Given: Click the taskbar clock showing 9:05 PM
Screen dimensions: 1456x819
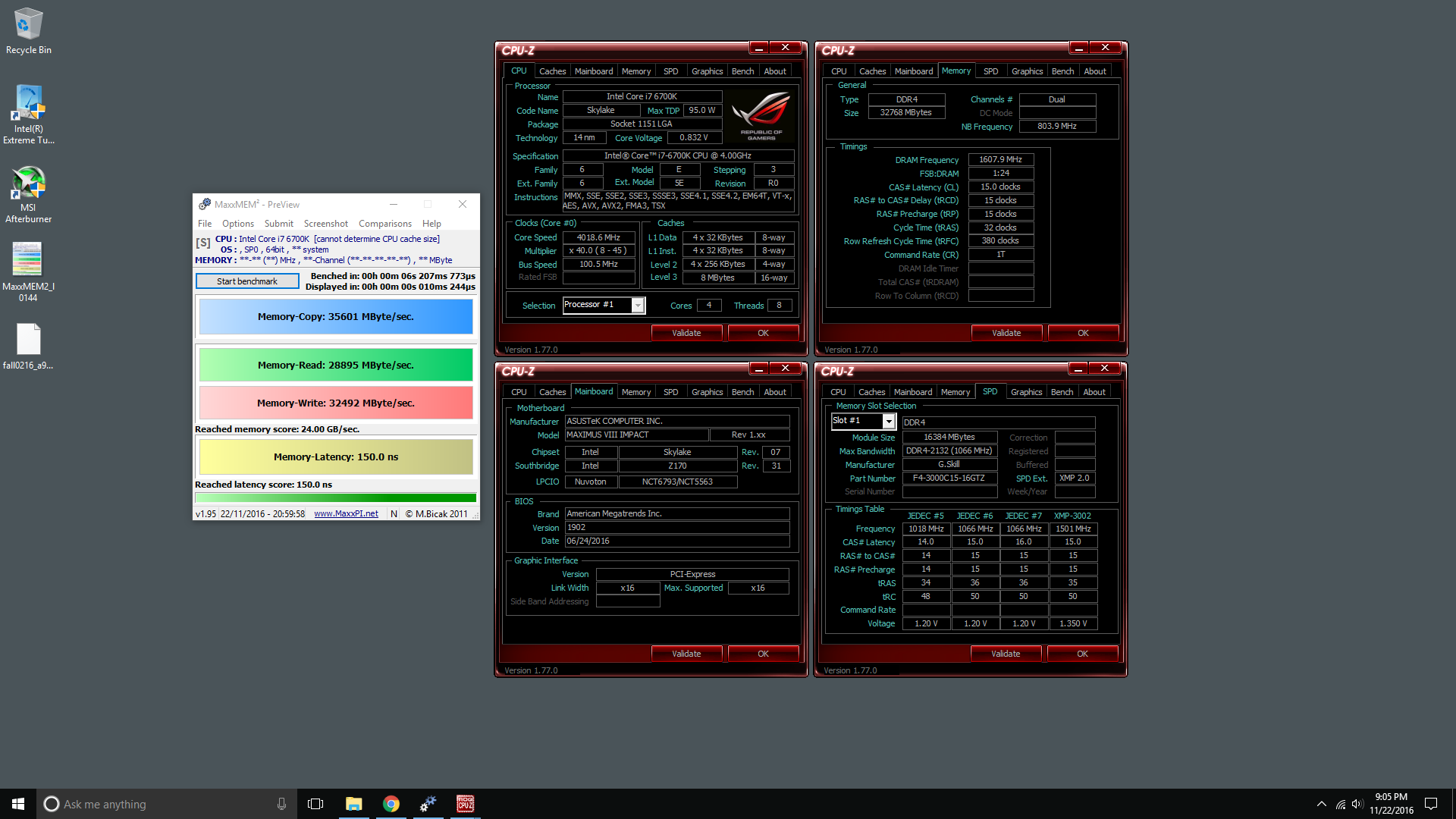Looking at the screenshot, I should [x=1391, y=804].
